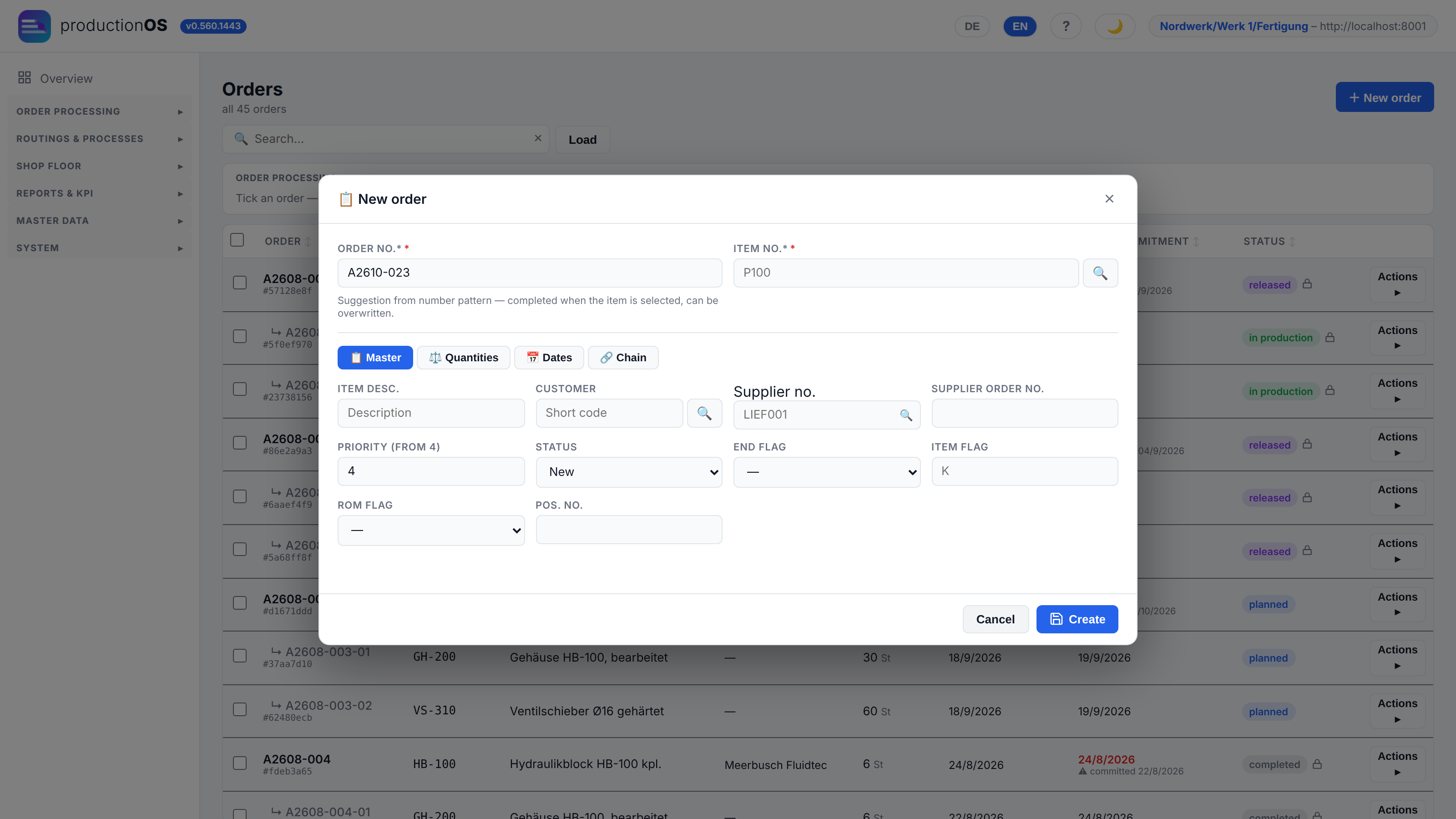Screen dimensions: 1456x819
Task: Toggle the select-all orders checkbox
Action: 238,240
